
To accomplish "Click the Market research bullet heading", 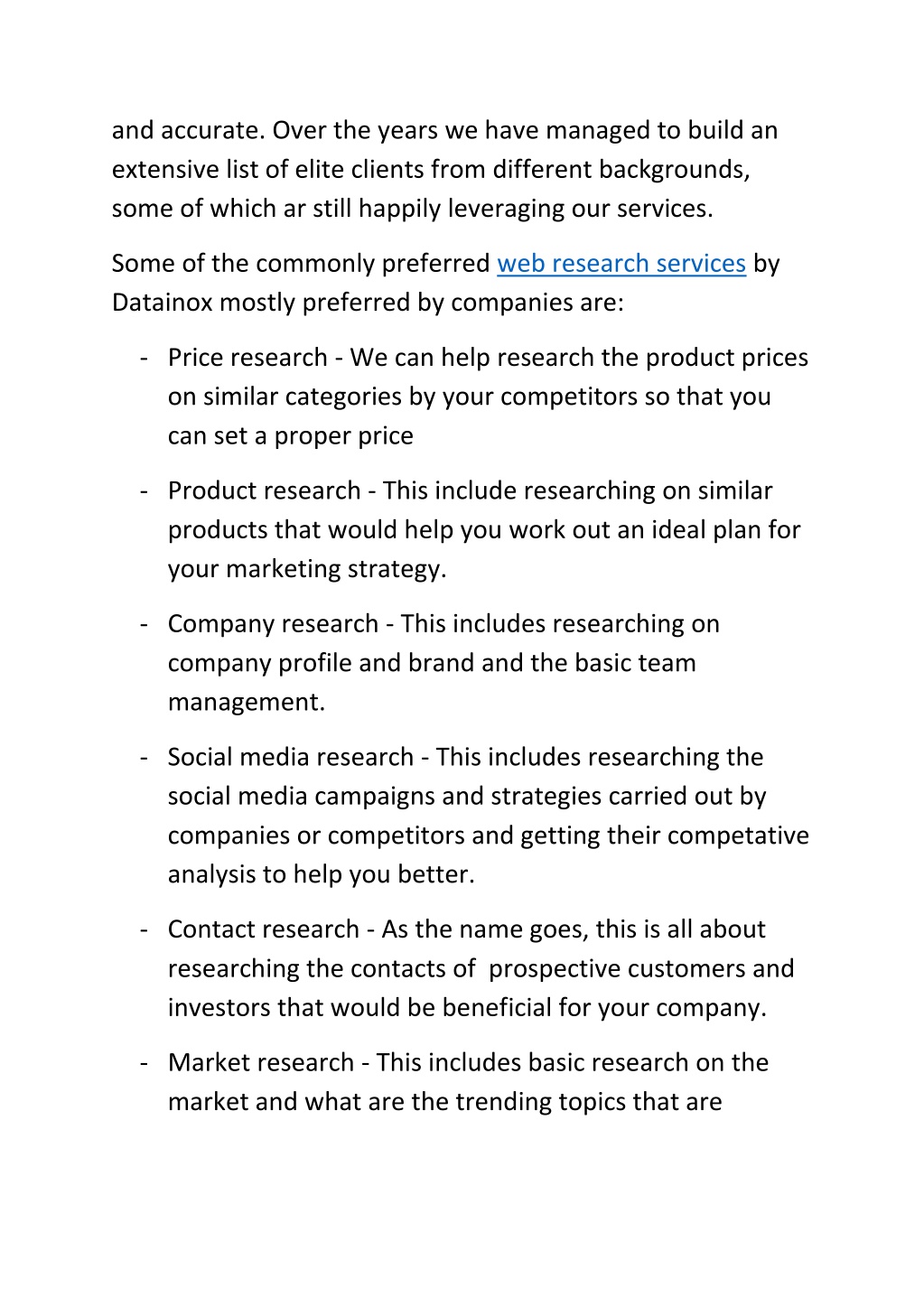I will (261, 1062).
